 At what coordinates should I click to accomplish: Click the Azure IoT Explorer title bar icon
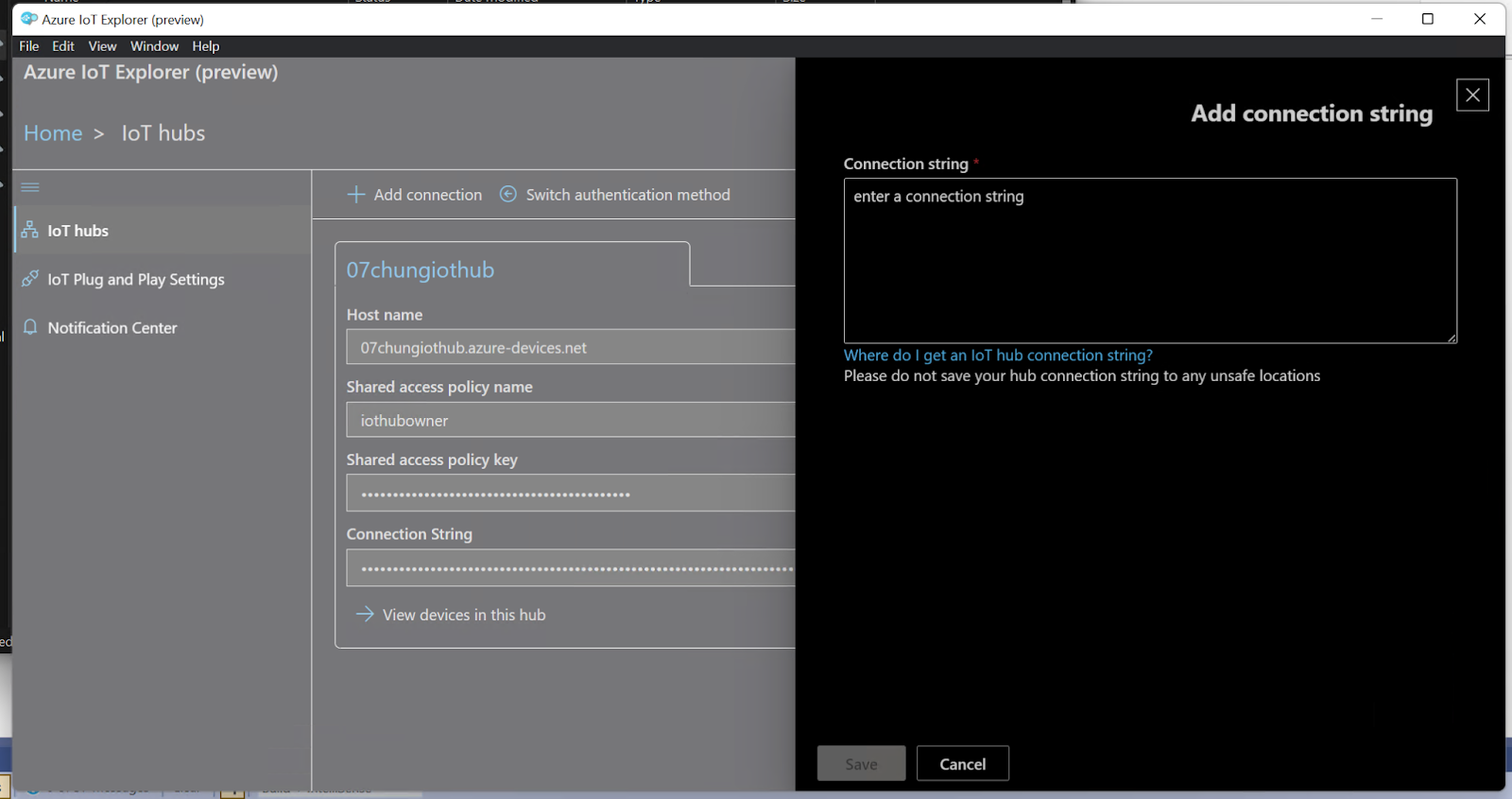pos(29,19)
